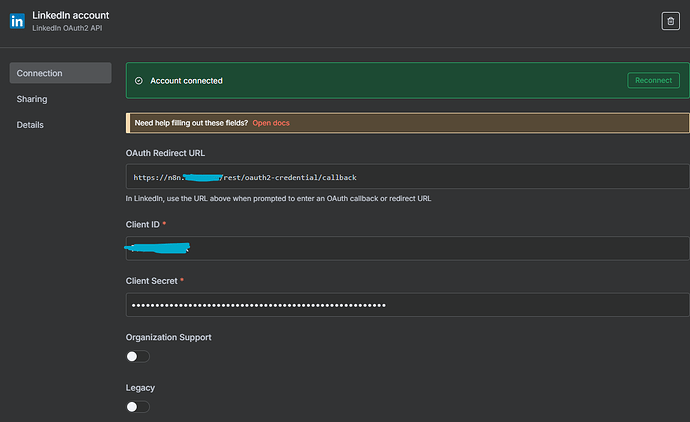This screenshot has width=690, height=422.
Task: Click the LinkedIn logo icon
Action: click(x=18, y=21)
